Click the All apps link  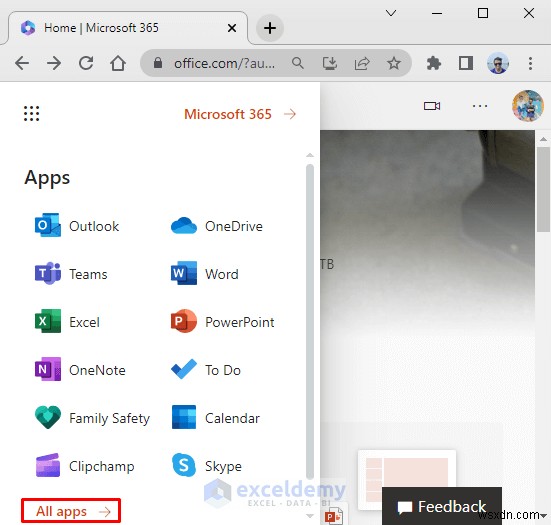pyautogui.click(x=71, y=511)
